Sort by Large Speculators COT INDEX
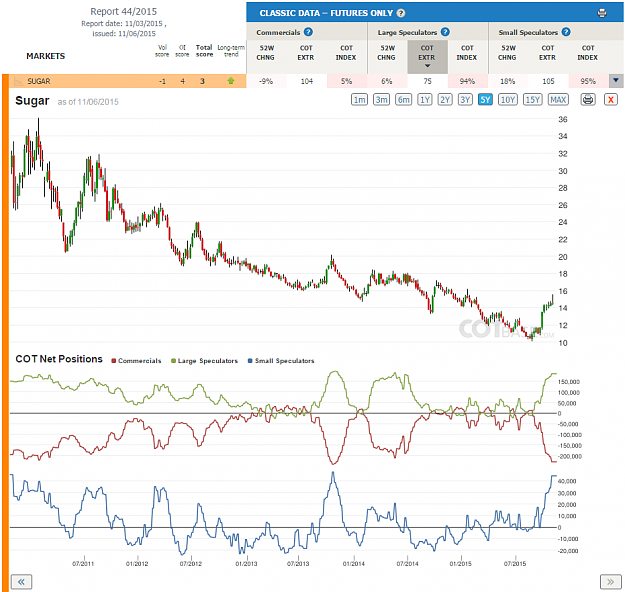Image resolution: width=625 pixels, height=592 pixels. (x=467, y=53)
